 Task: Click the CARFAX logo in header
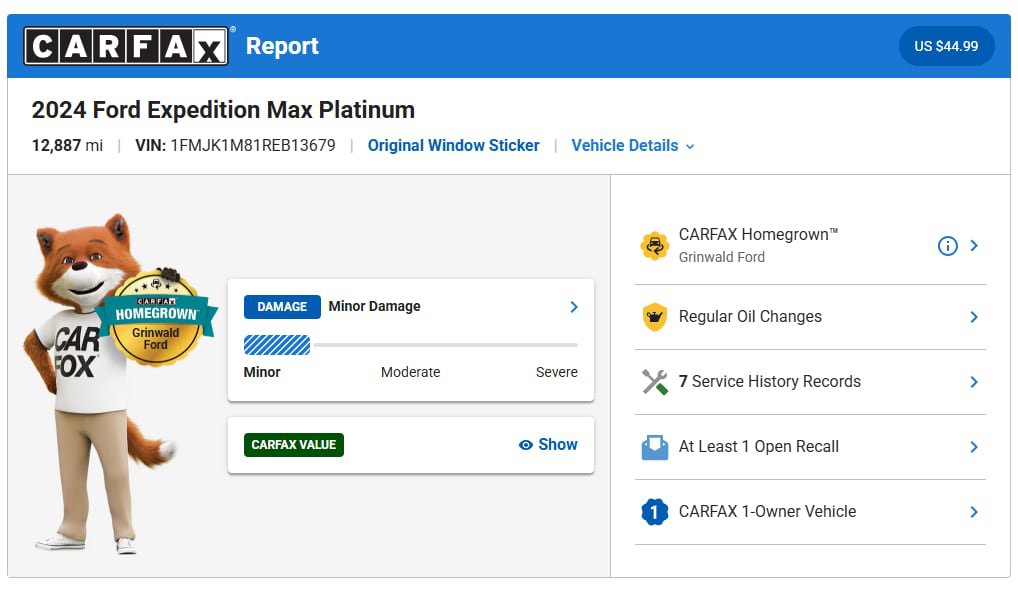point(126,46)
